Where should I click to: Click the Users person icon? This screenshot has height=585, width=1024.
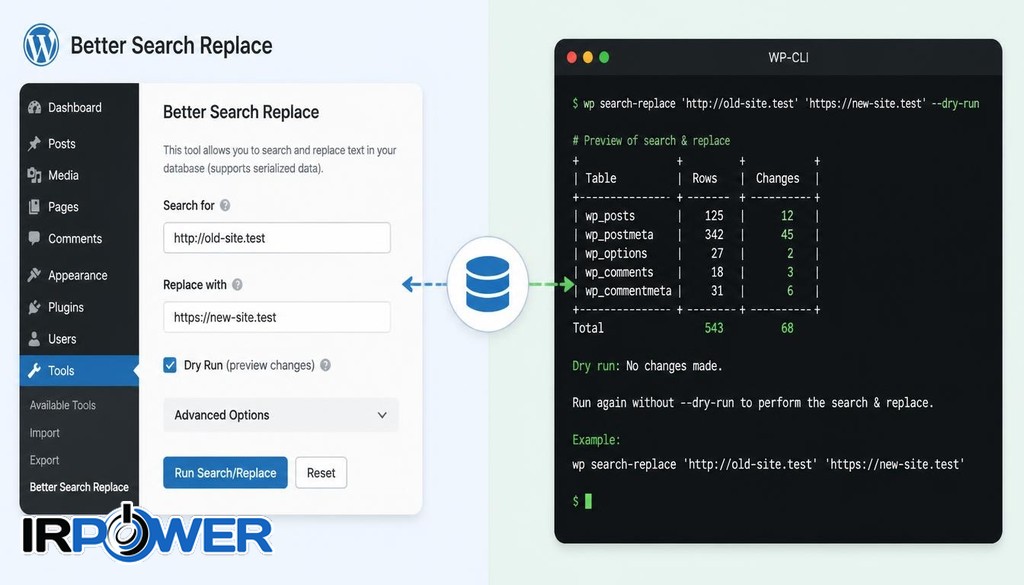pos(35,339)
